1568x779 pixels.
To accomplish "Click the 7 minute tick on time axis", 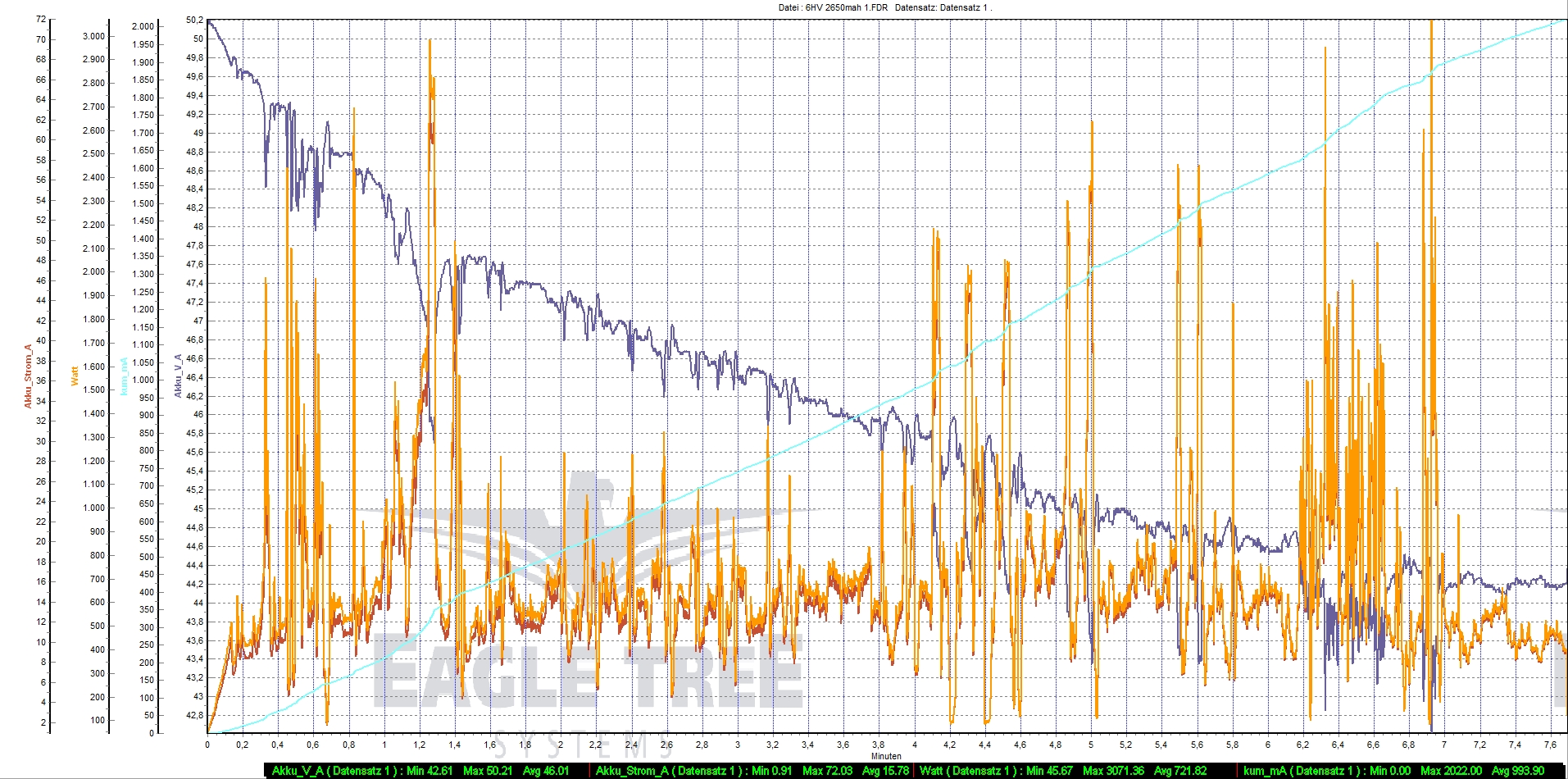I will point(1444,745).
